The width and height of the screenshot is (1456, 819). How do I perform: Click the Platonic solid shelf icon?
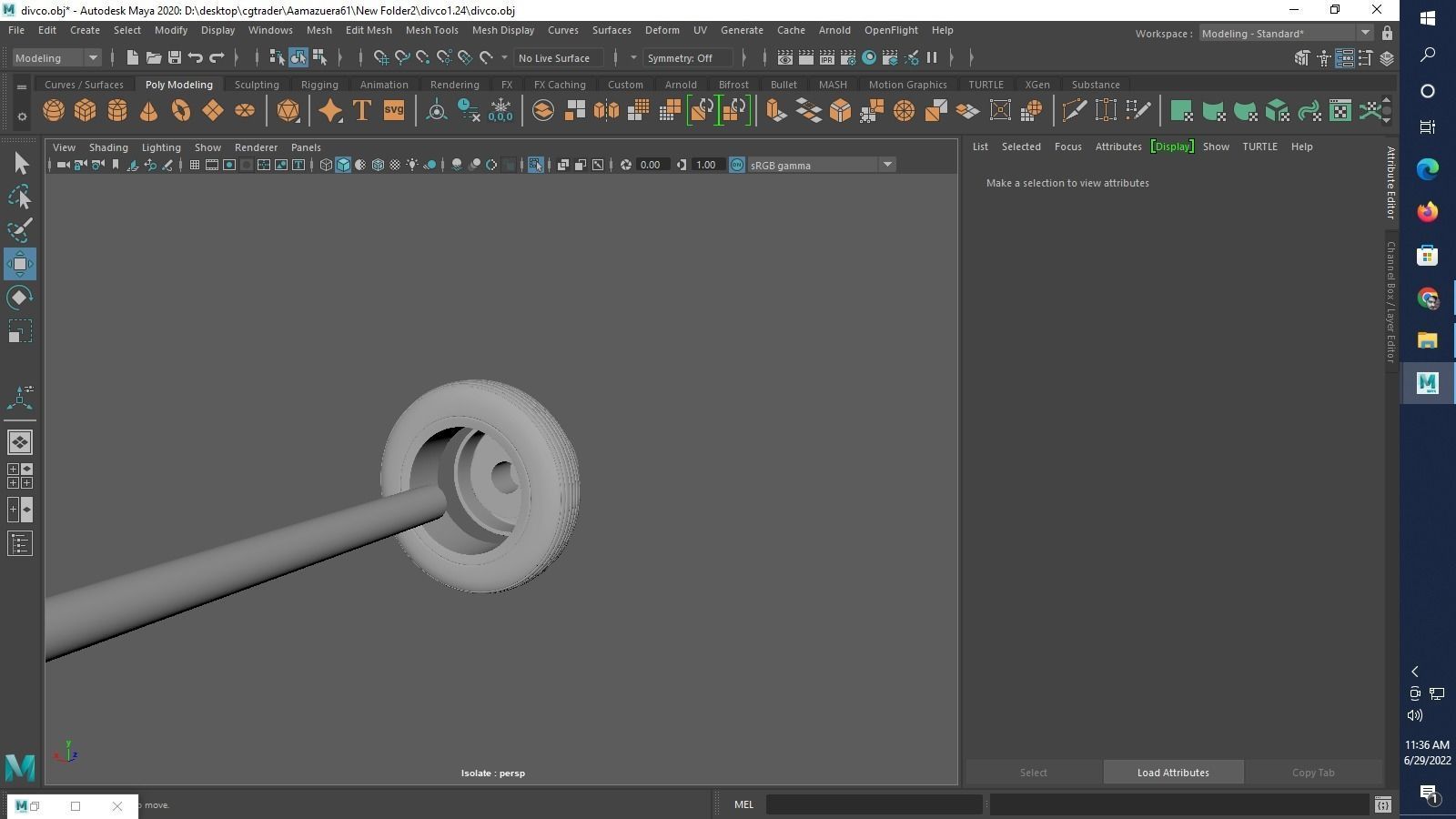288,111
